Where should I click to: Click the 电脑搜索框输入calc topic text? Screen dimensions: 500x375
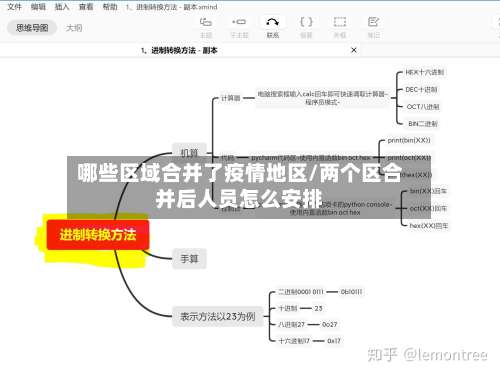[323, 98]
